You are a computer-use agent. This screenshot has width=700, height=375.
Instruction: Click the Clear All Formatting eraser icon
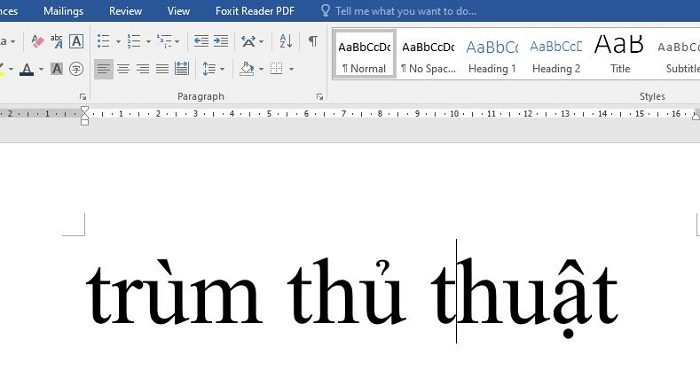click(x=38, y=42)
